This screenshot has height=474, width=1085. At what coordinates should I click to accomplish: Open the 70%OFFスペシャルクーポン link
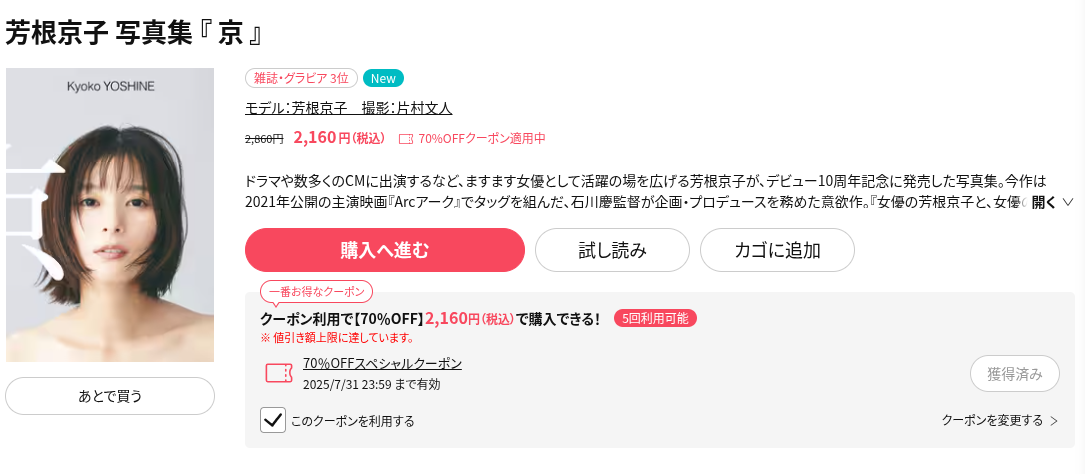383,364
